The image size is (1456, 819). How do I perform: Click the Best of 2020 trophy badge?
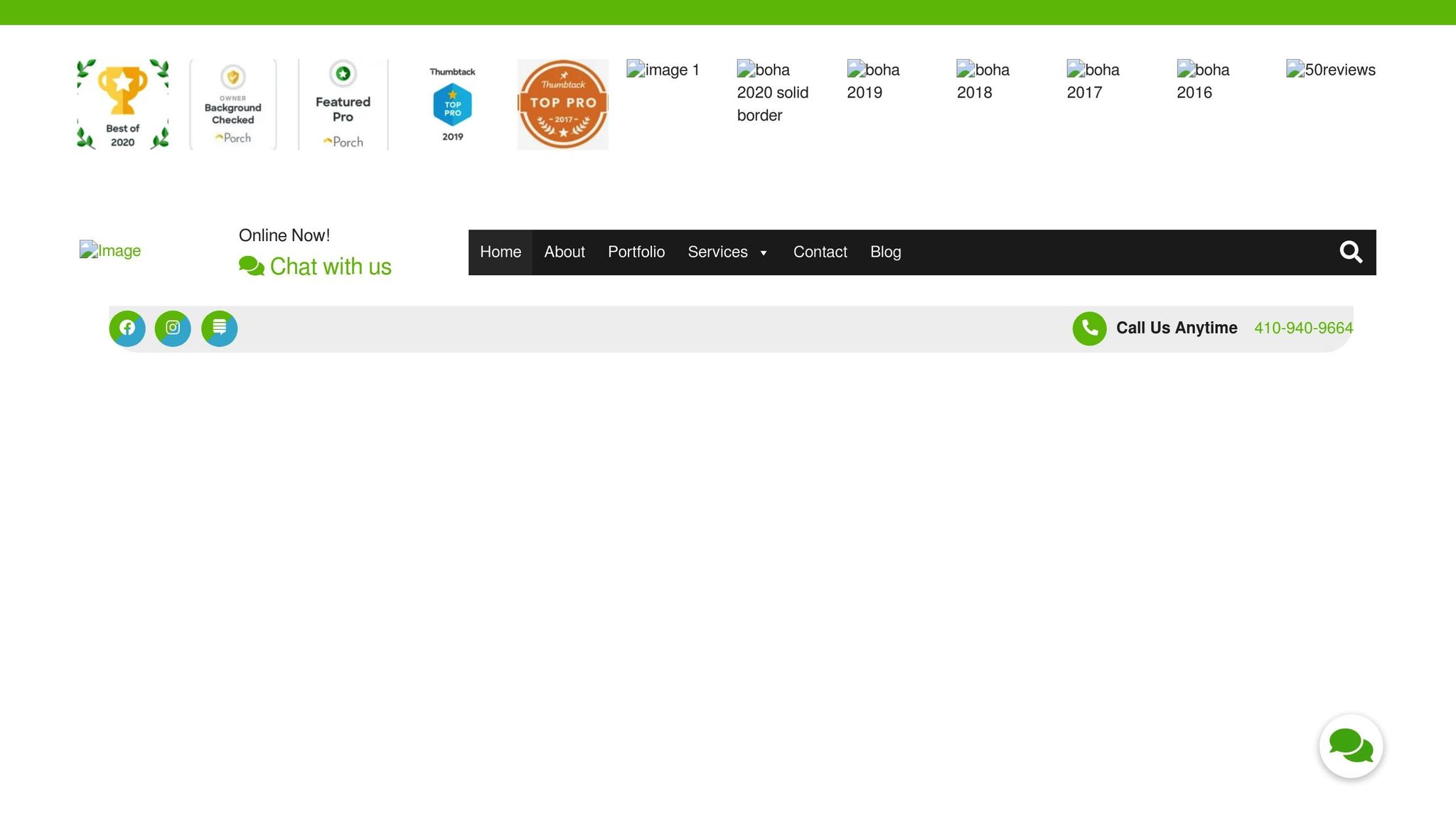point(123,105)
